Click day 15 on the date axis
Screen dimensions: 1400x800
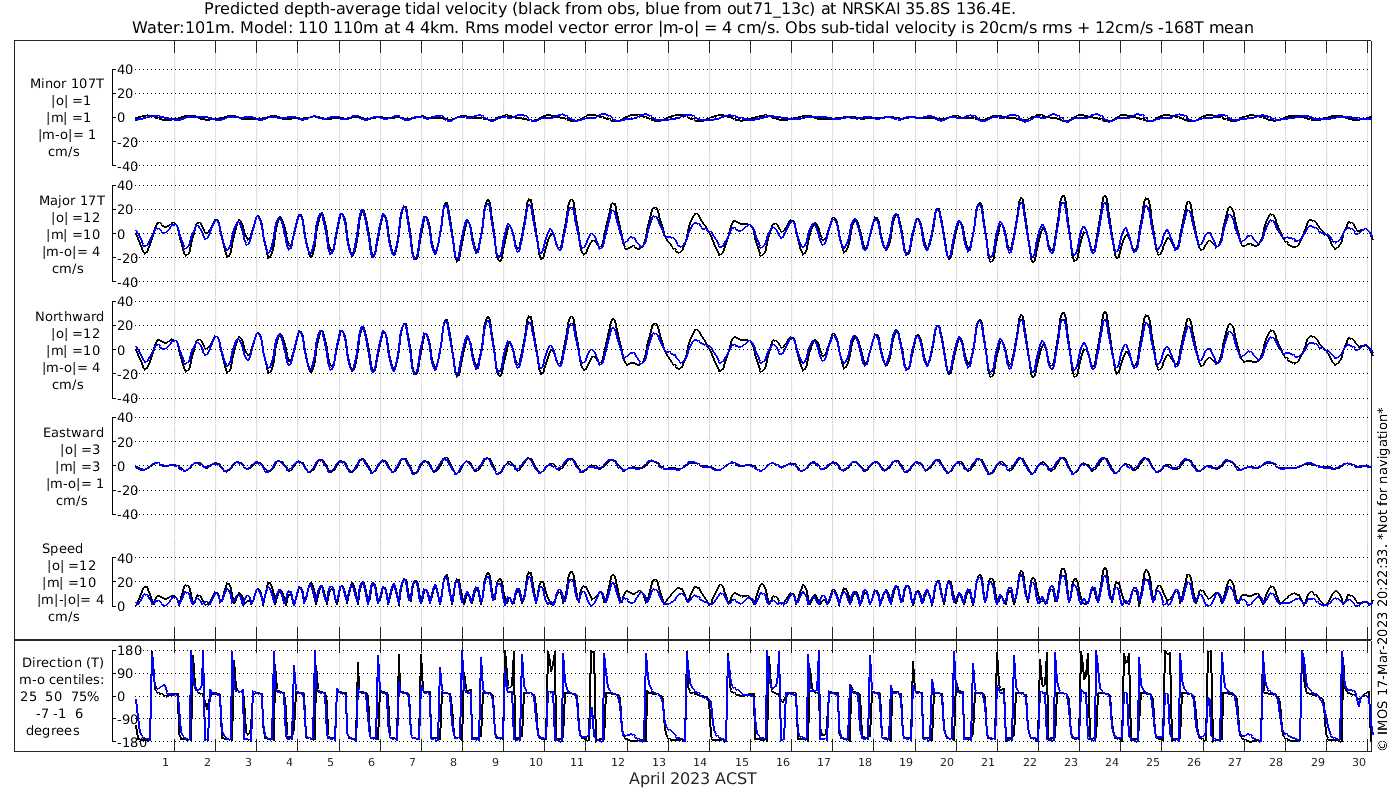coord(741,762)
